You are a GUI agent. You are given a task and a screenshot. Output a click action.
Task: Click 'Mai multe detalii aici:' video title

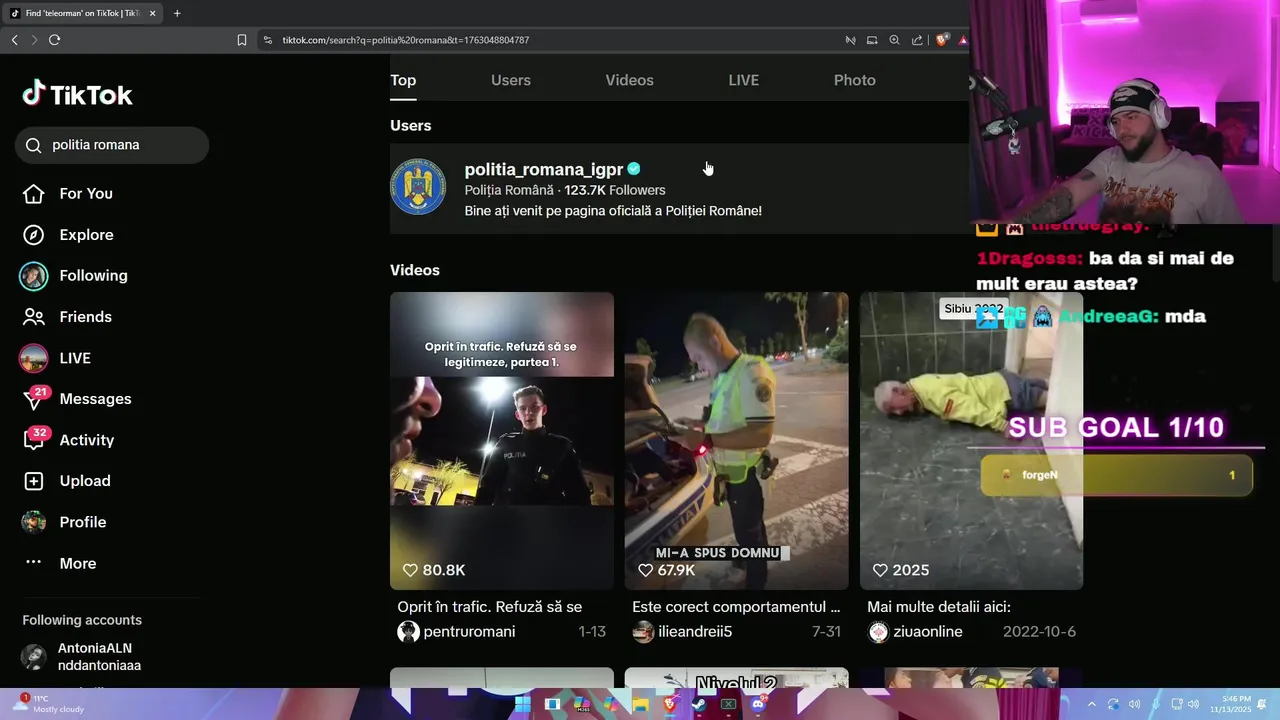click(x=939, y=607)
